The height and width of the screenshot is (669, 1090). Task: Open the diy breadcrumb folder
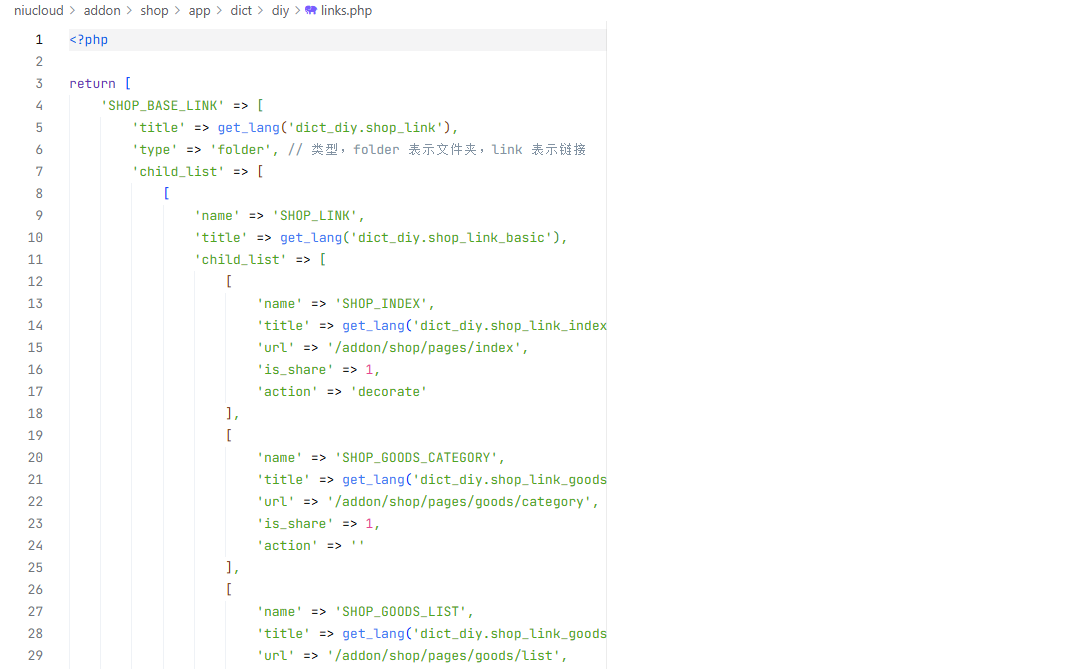pos(280,11)
